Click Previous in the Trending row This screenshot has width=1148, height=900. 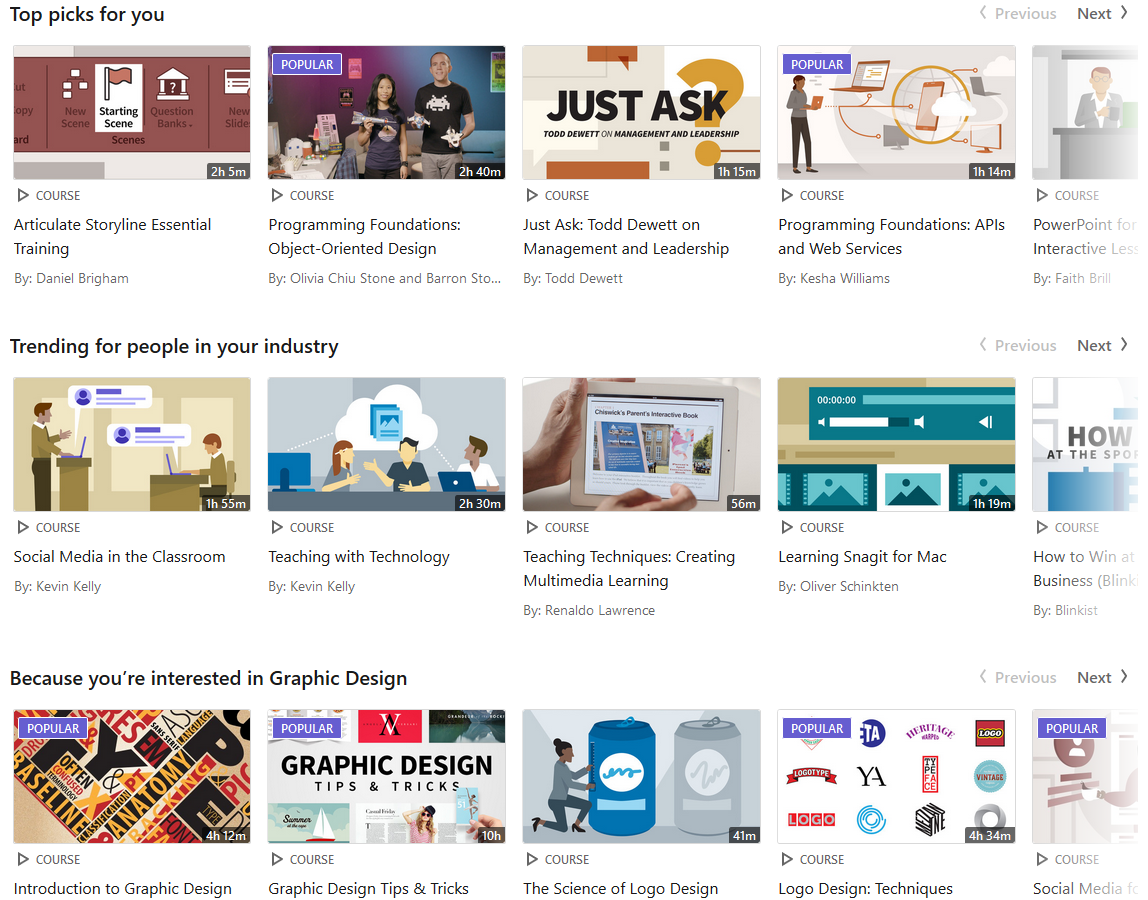[1018, 346]
